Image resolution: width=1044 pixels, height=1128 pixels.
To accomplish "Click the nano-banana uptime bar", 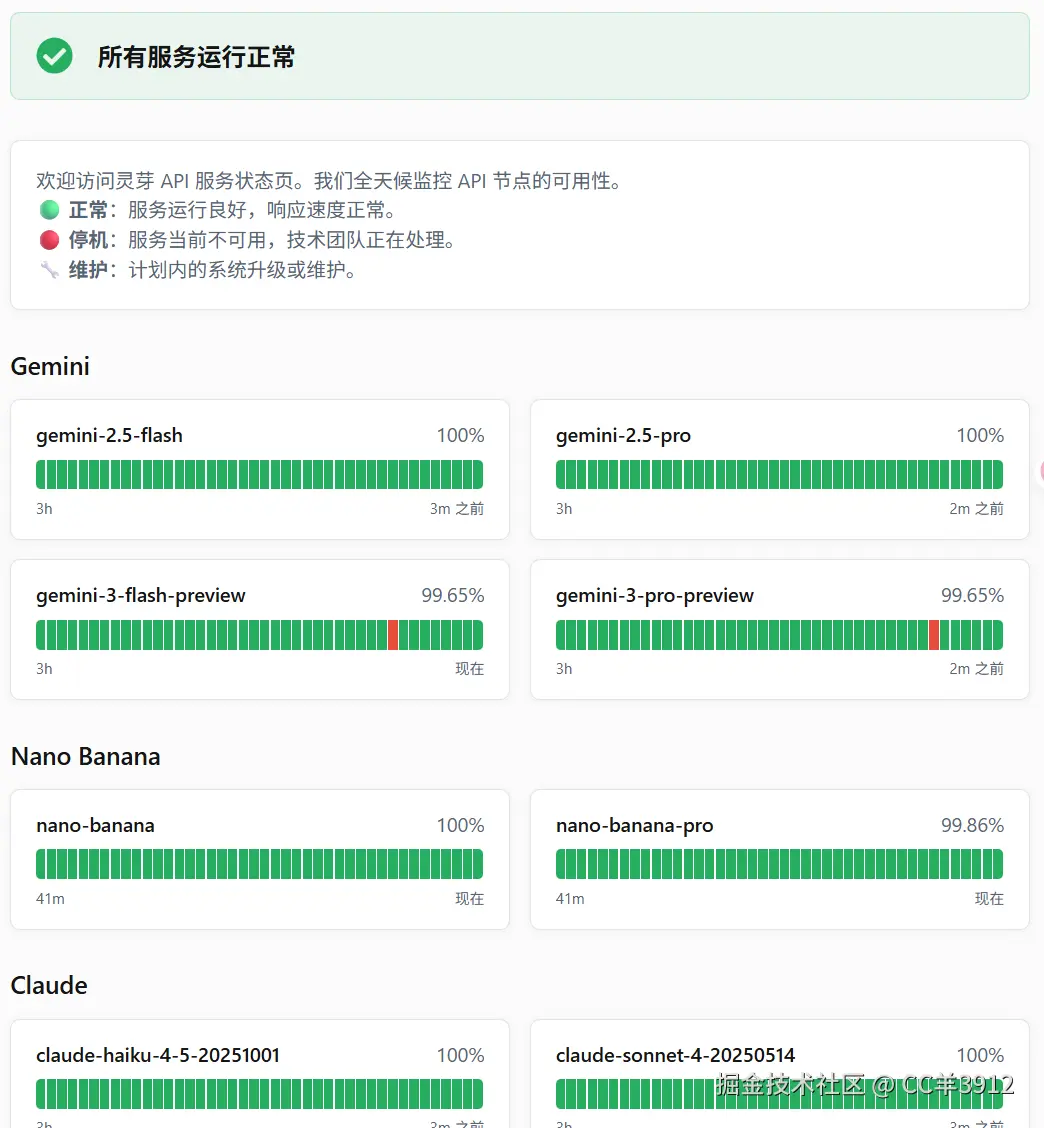I will point(260,864).
